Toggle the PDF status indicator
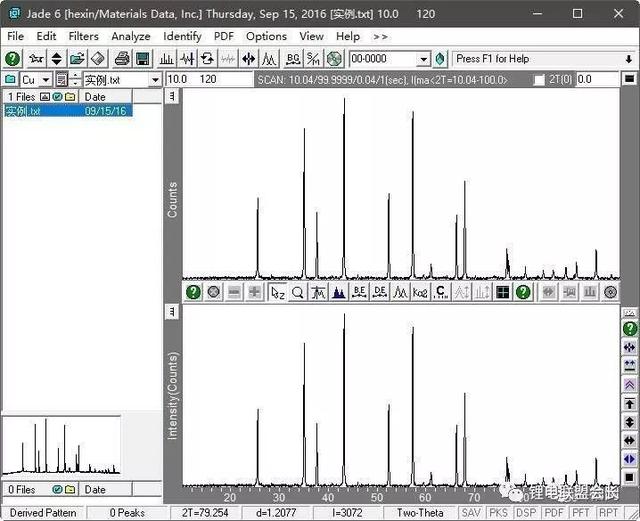640x521 pixels. [x=553, y=513]
